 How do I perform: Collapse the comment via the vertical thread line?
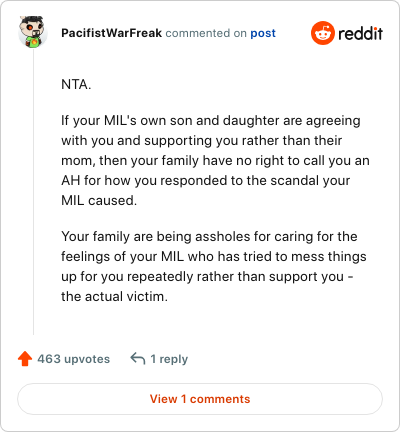pyautogui.click(x=33, y=192)
